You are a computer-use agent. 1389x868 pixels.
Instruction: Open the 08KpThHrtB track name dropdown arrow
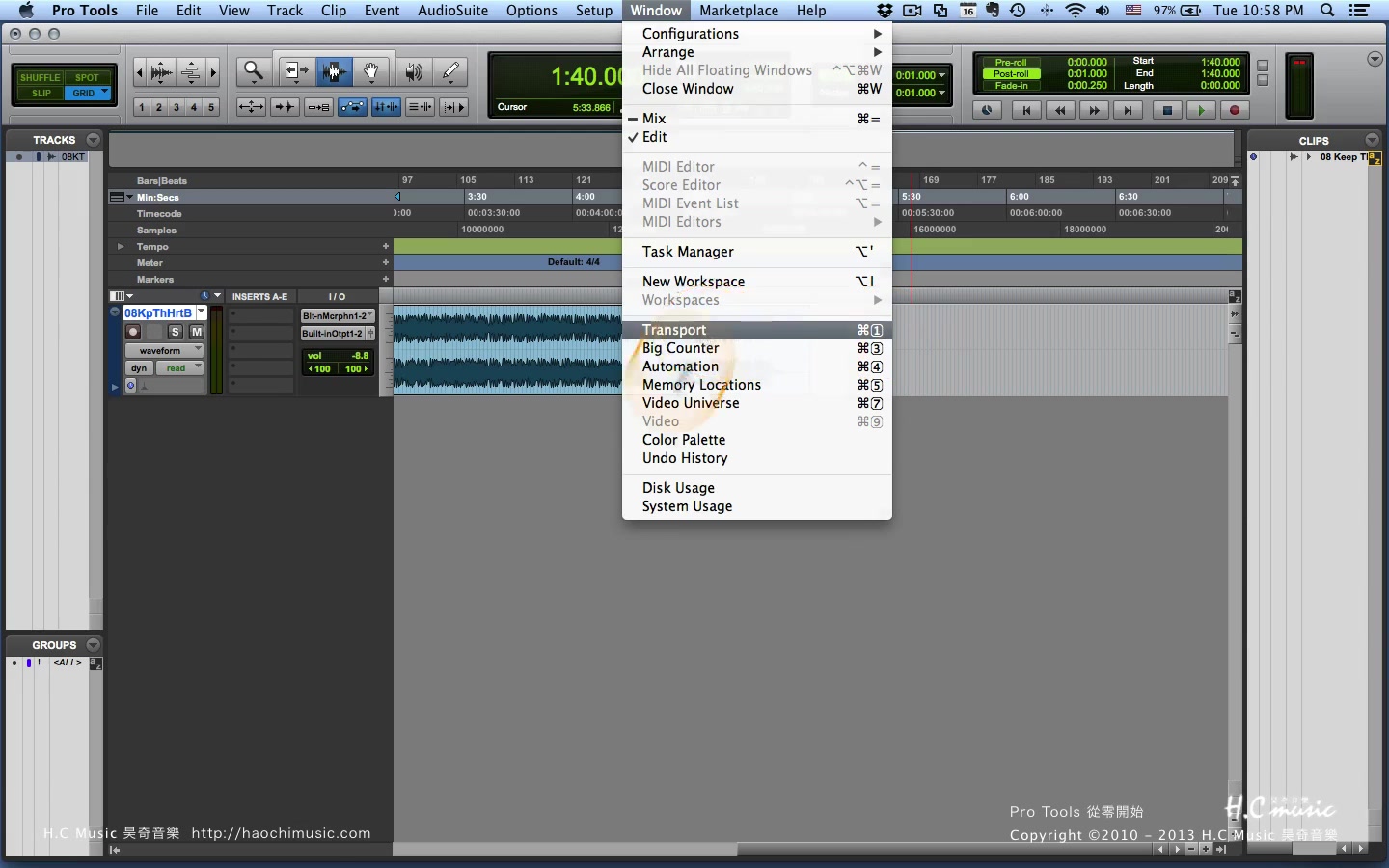[201, 312]
